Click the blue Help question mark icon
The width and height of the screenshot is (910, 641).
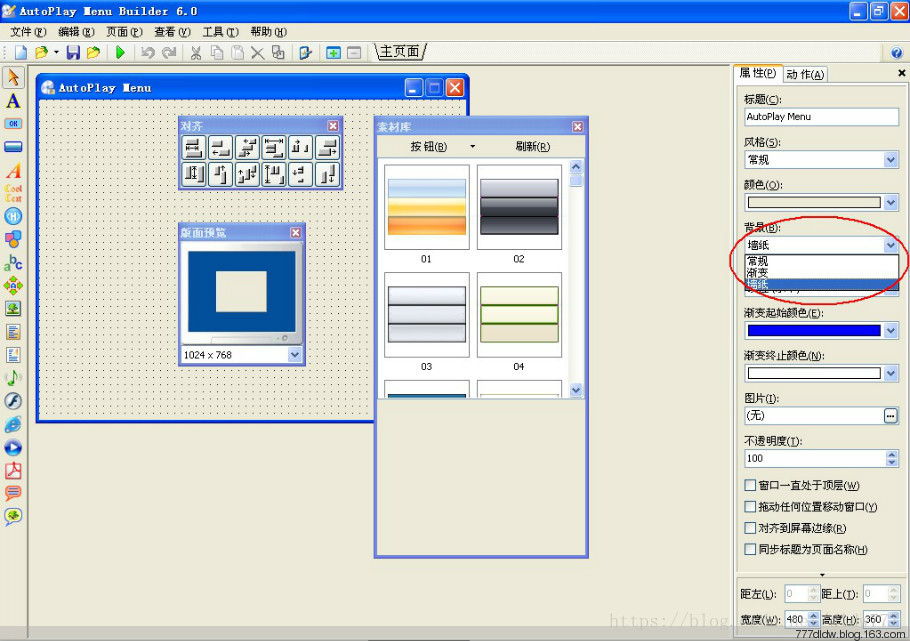tap(897, 53)
